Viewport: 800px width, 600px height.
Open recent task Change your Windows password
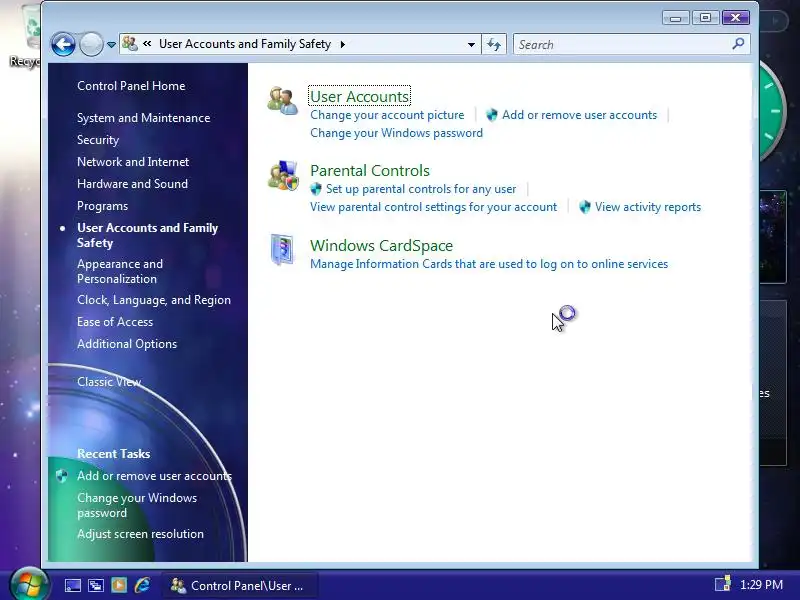pyautogui.click(x=137, y=505)
